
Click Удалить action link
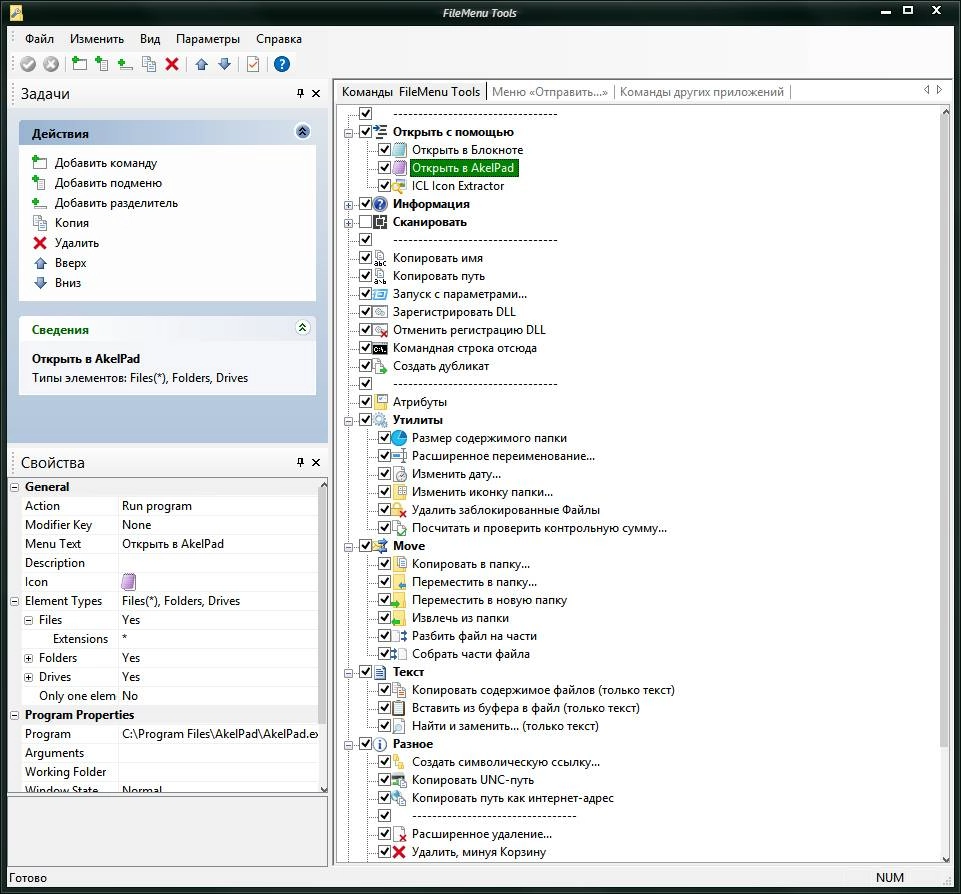coord(77,243)
